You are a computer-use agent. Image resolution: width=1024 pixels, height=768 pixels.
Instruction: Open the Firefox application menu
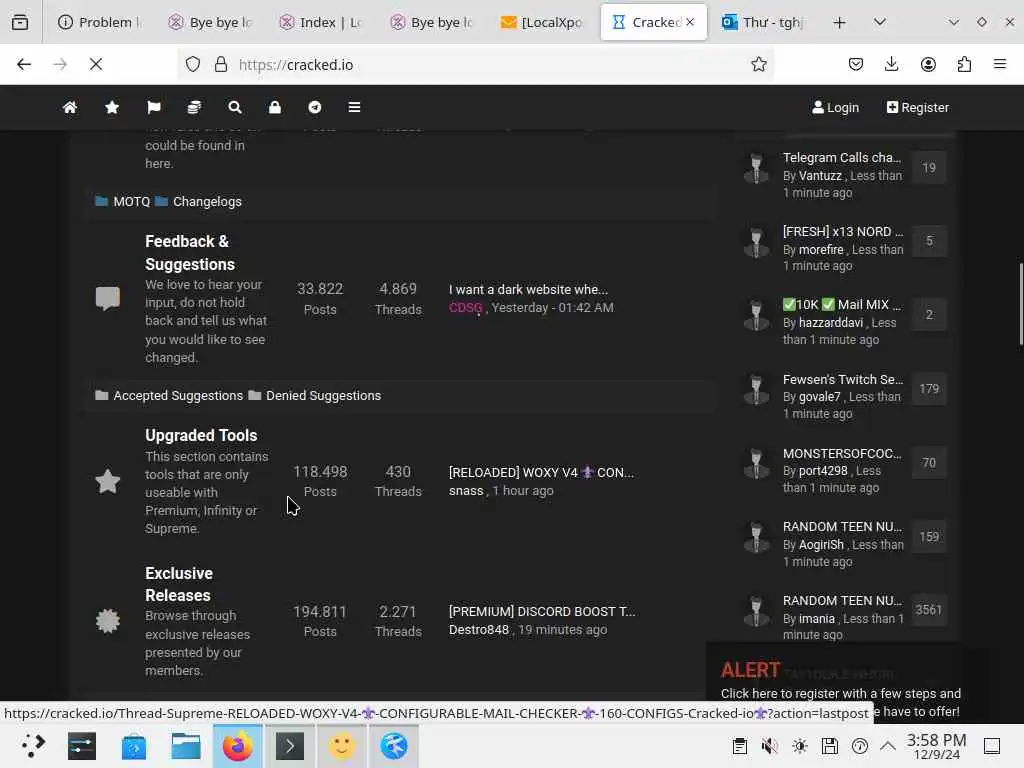tap(1000, 64)
